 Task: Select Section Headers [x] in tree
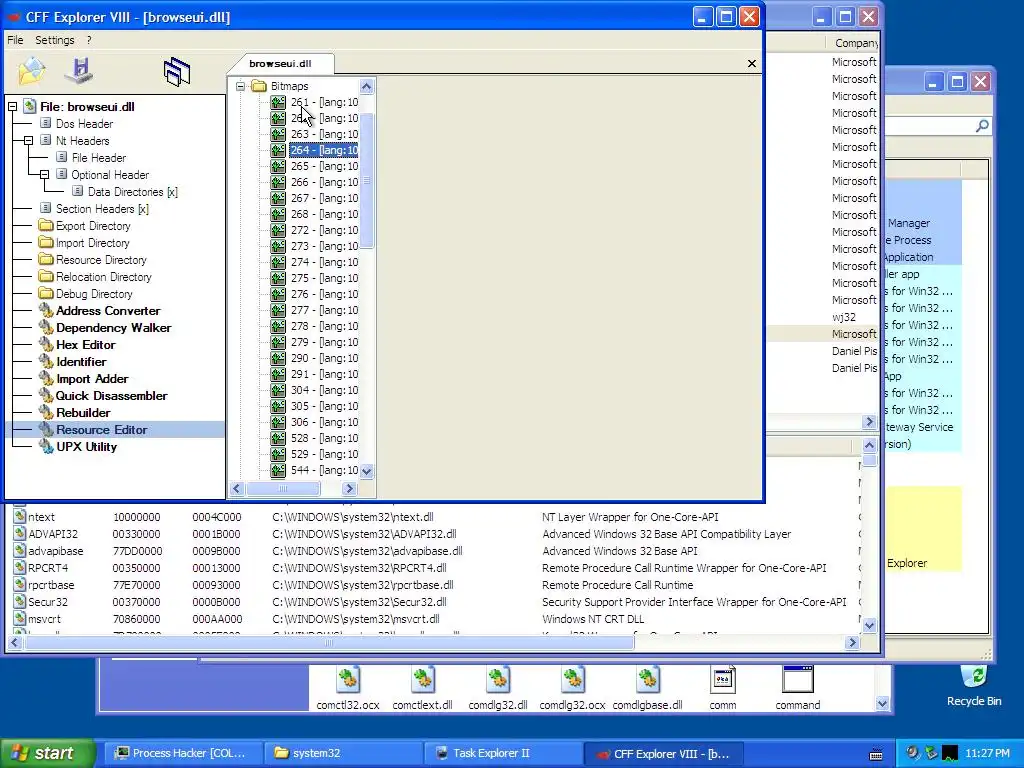pos(102,209)
